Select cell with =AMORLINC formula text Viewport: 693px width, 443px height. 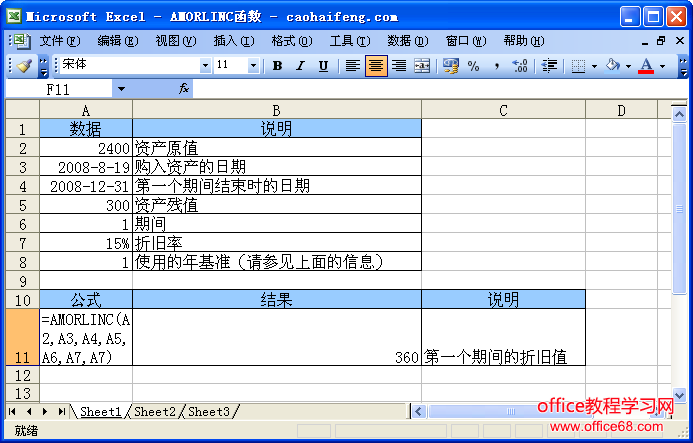pyautogui.click(x=86, y=337)
